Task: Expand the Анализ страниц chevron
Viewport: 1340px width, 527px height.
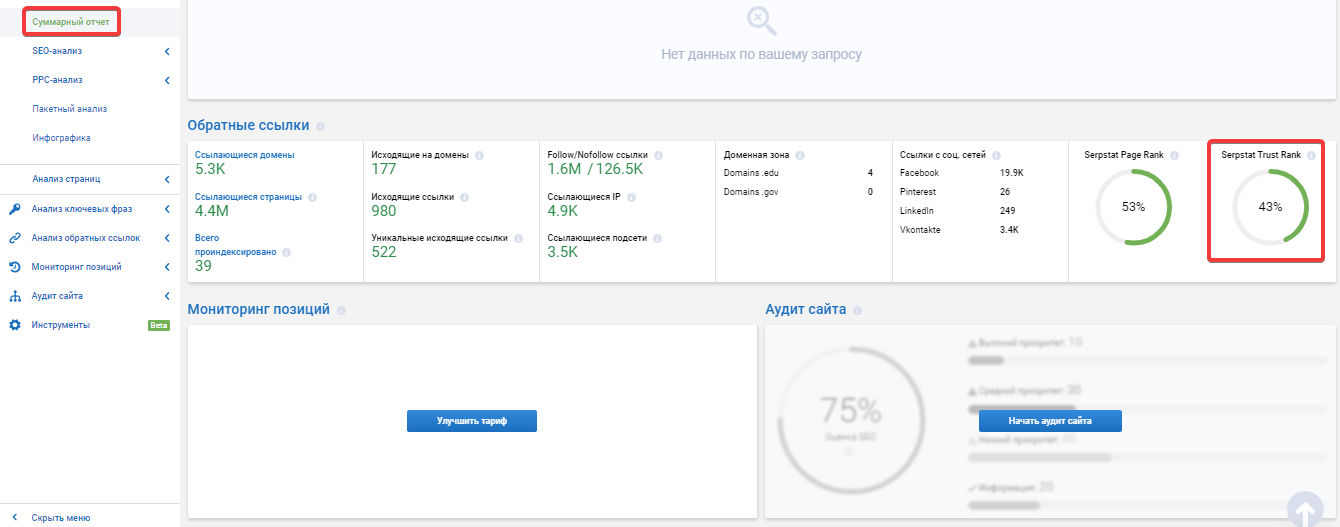Action: (x=167, y=180)
